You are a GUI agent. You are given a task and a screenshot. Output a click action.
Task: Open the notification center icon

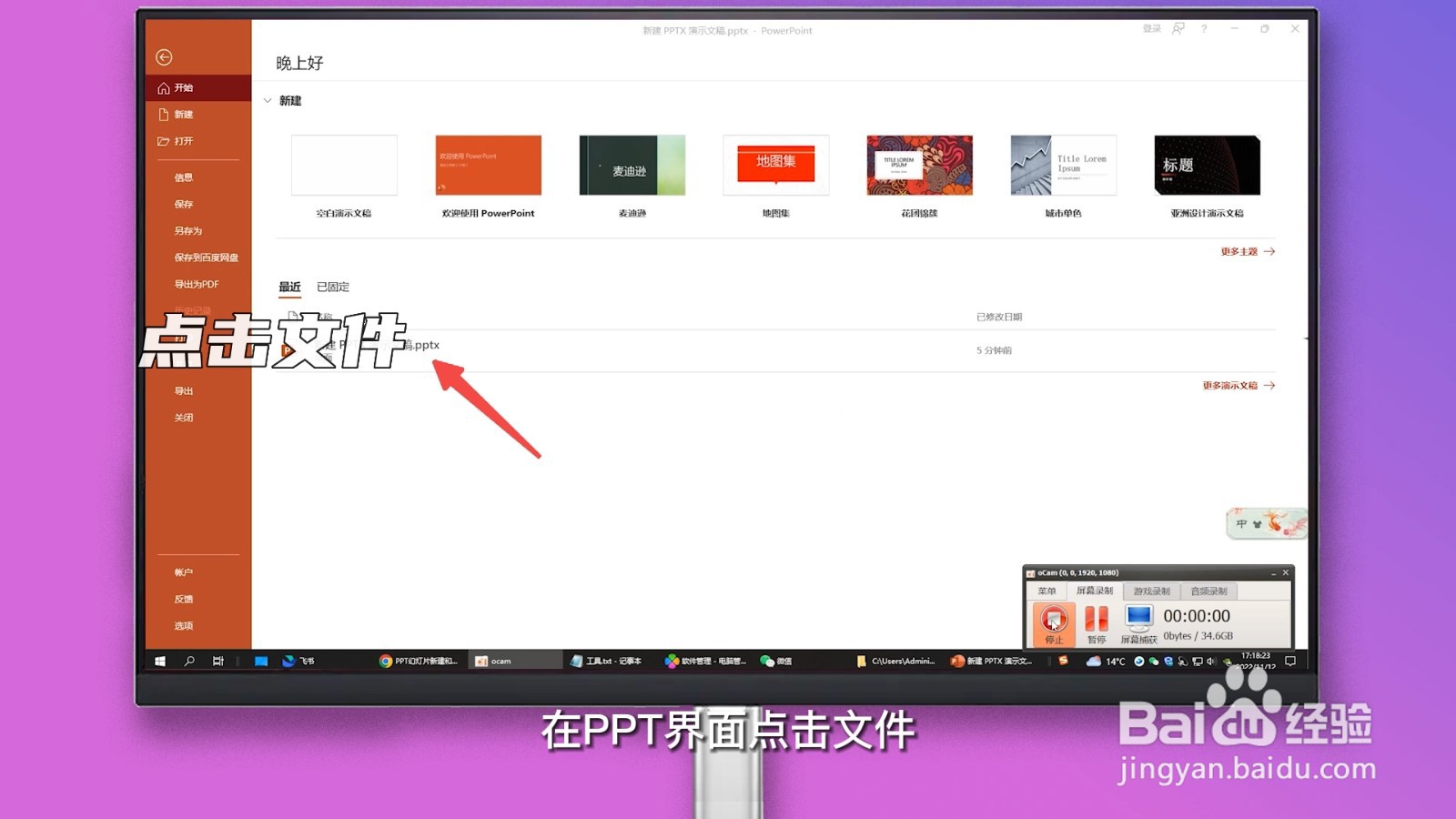pos(1289,662)
